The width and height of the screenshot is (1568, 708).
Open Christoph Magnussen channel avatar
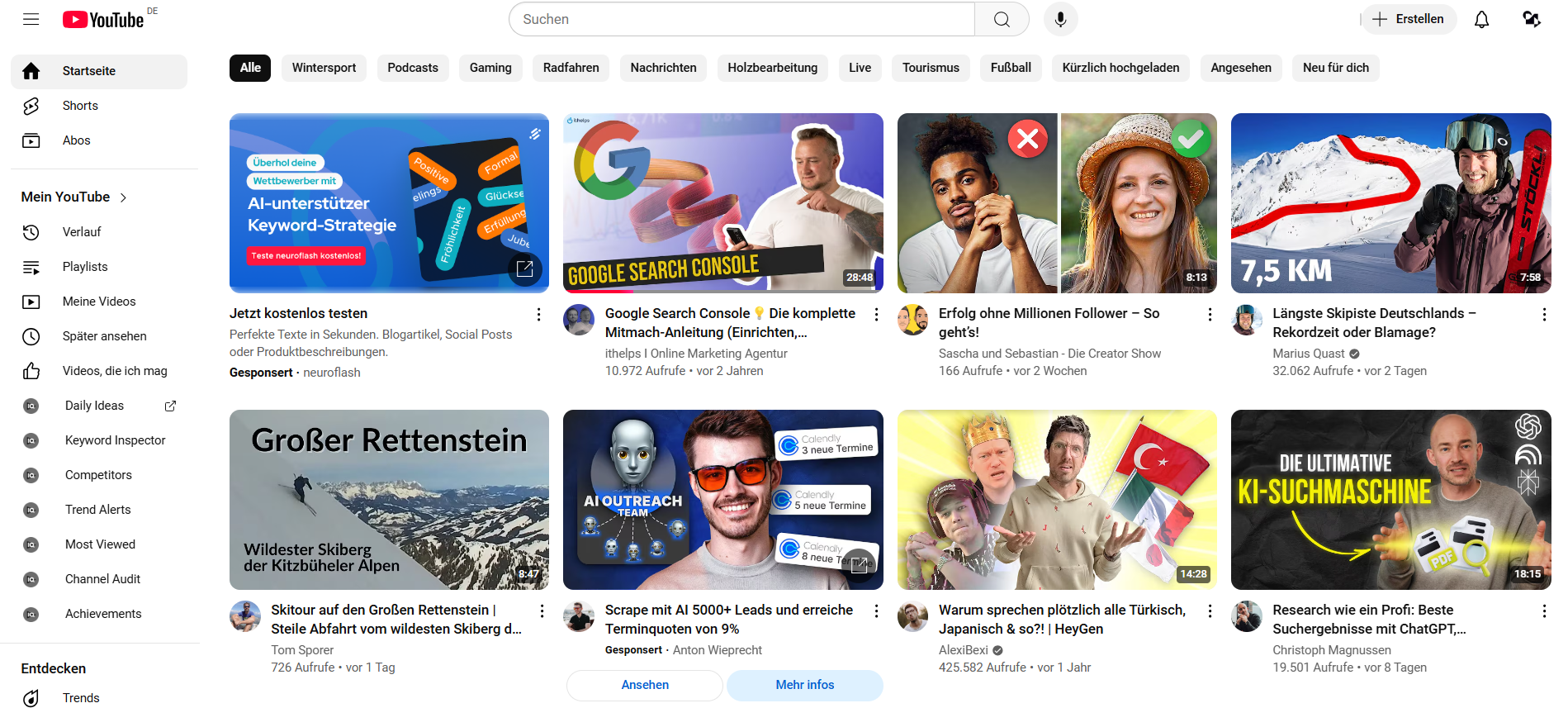pos(1247,616)
